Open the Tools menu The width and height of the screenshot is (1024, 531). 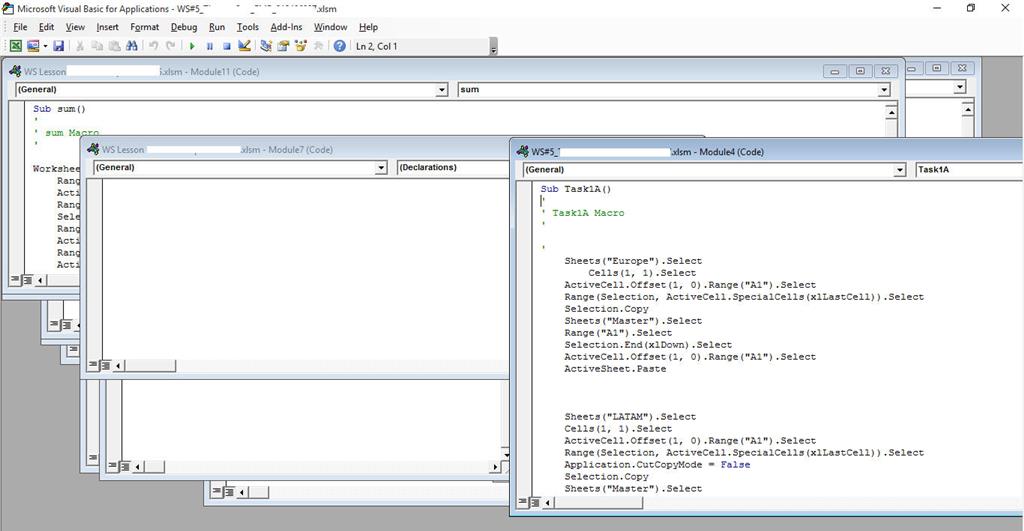(248, 27)
